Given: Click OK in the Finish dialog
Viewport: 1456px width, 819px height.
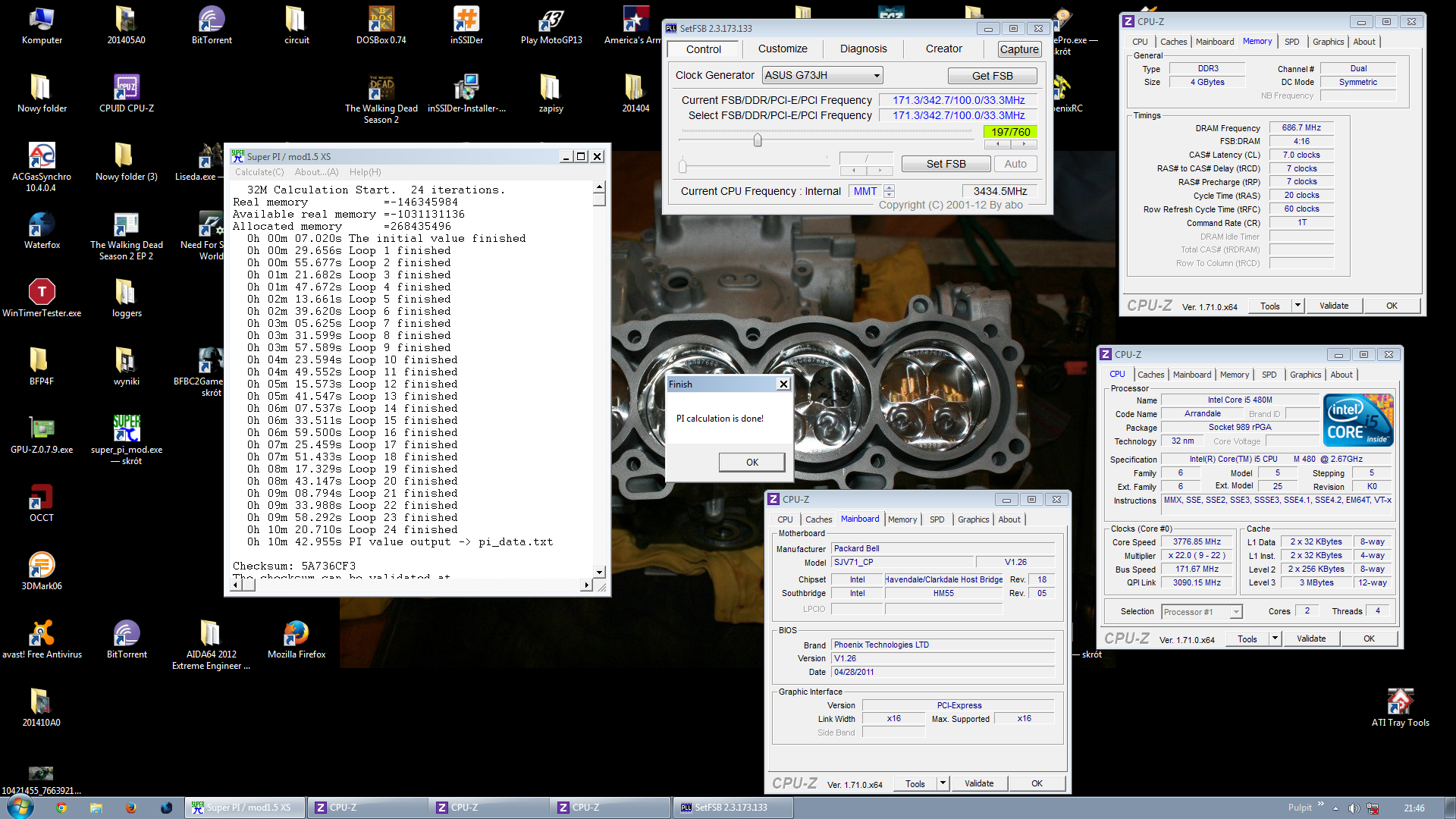Looking at the screenshot, I should pyautogui.click(x=752, y=463).
